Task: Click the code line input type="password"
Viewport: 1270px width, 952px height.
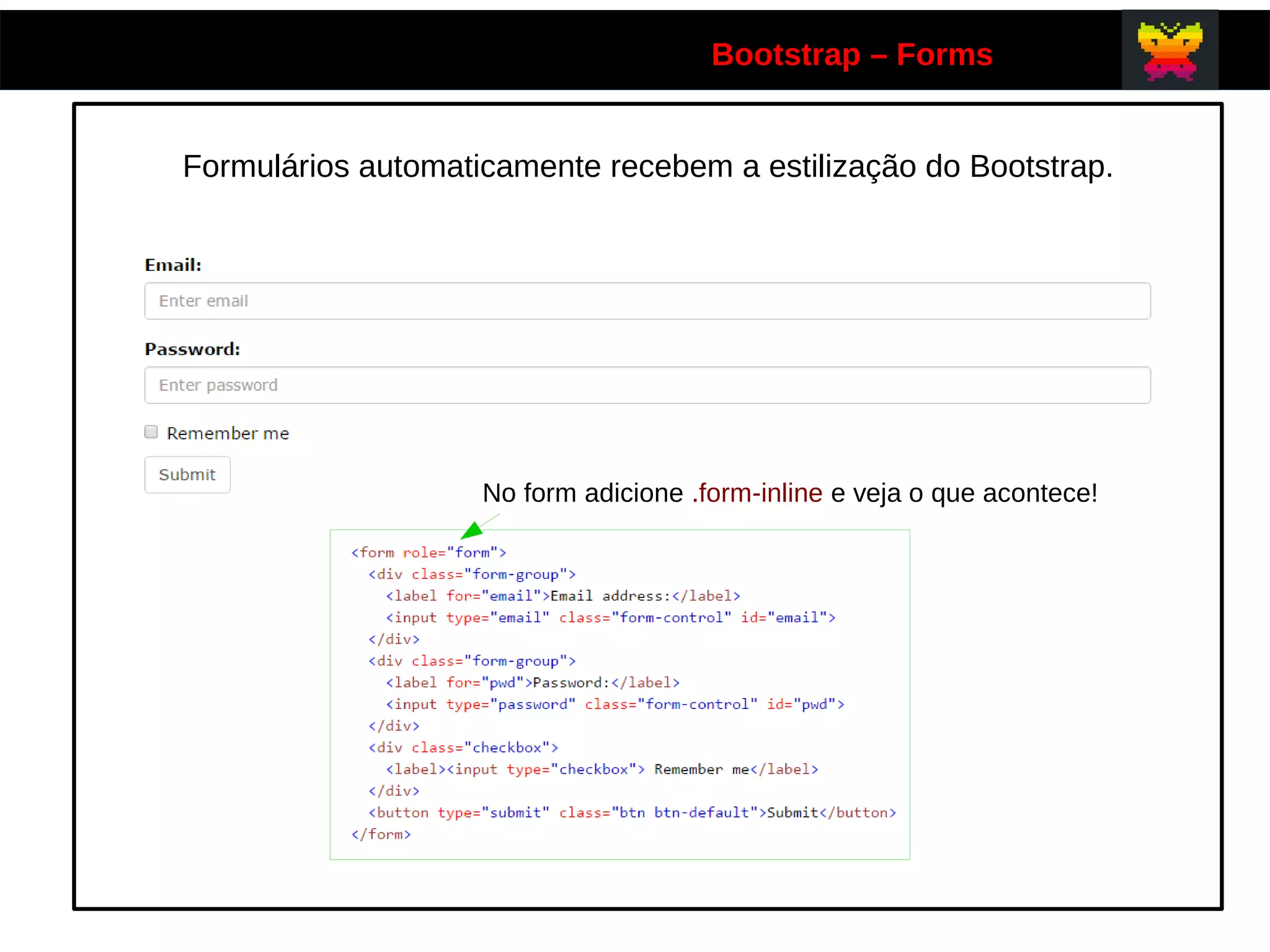Action: point(615,704)
